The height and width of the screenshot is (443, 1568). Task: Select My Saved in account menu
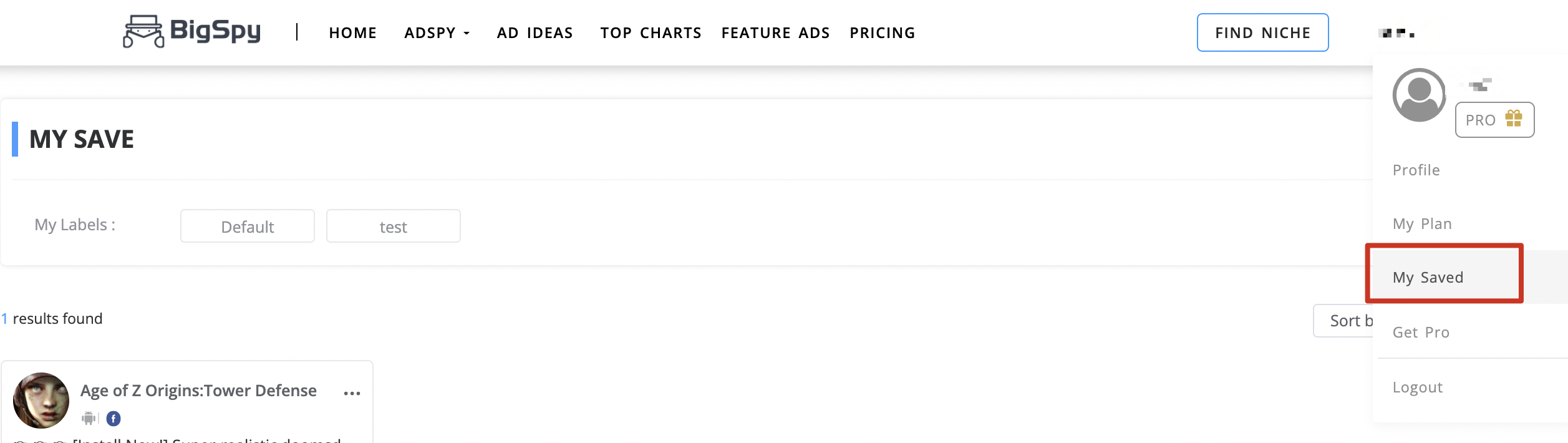click(x=1428, y=277)
